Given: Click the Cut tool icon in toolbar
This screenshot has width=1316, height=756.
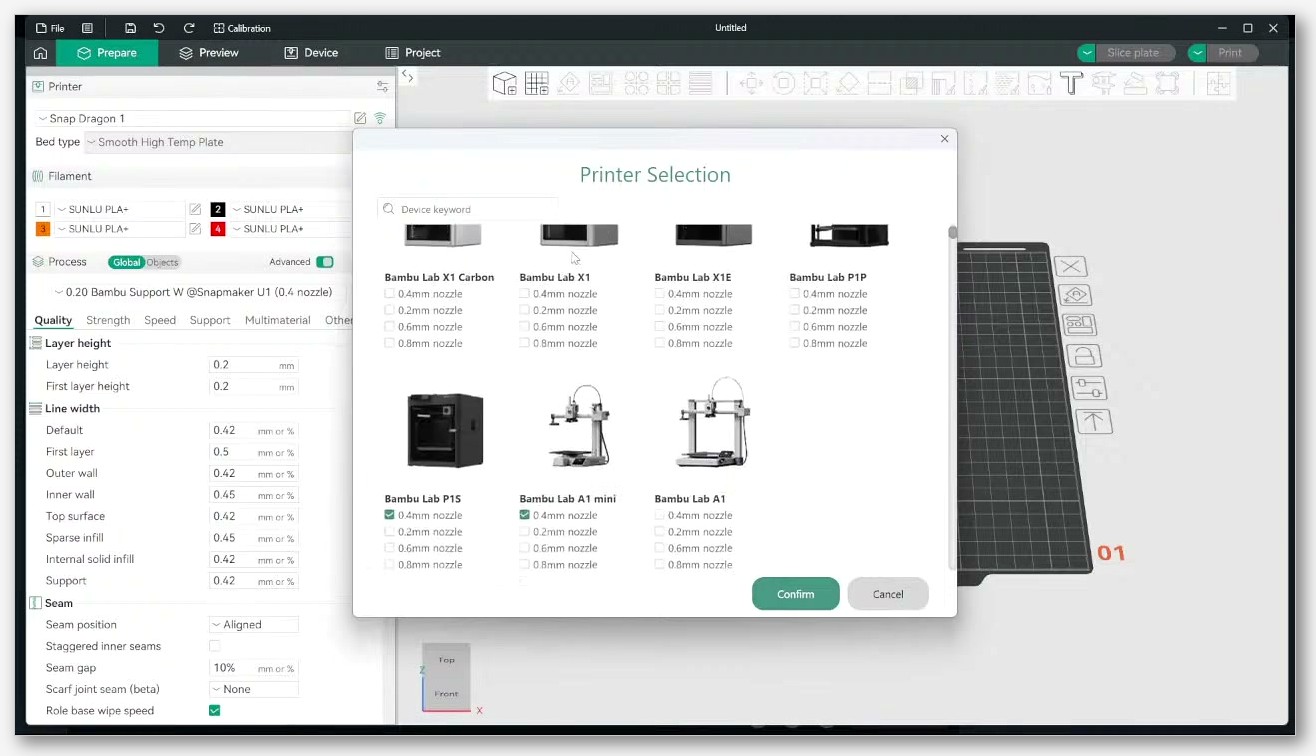Looking at the screenshot, I should coord(879,83).
